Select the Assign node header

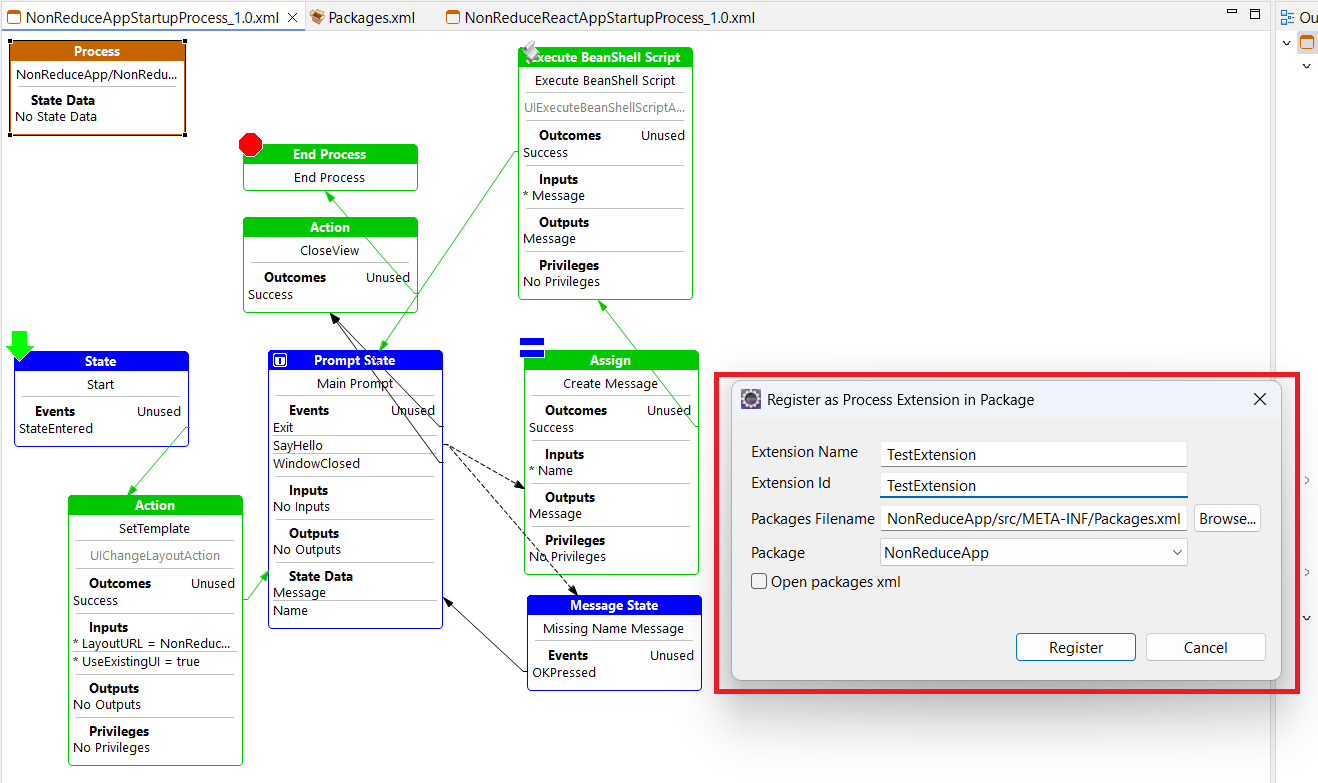pos(611,360)
